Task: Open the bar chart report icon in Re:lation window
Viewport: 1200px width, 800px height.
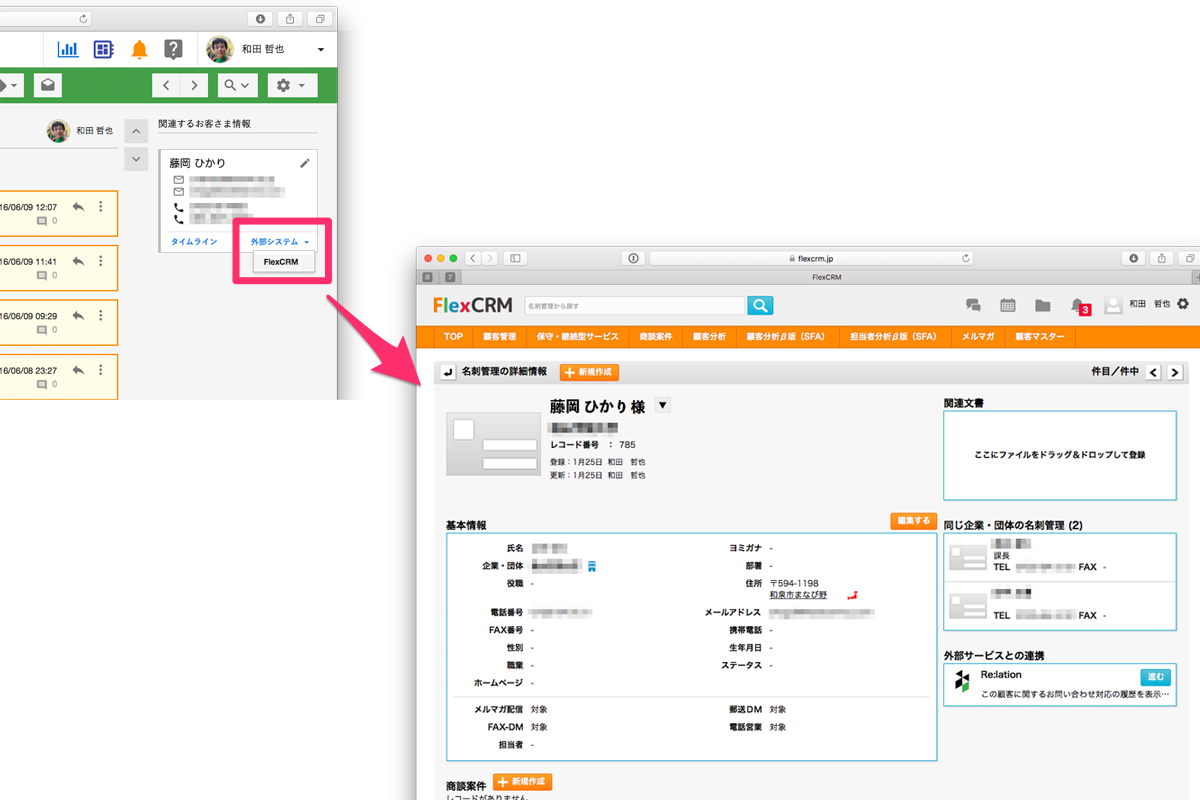Action: (68, 49)
